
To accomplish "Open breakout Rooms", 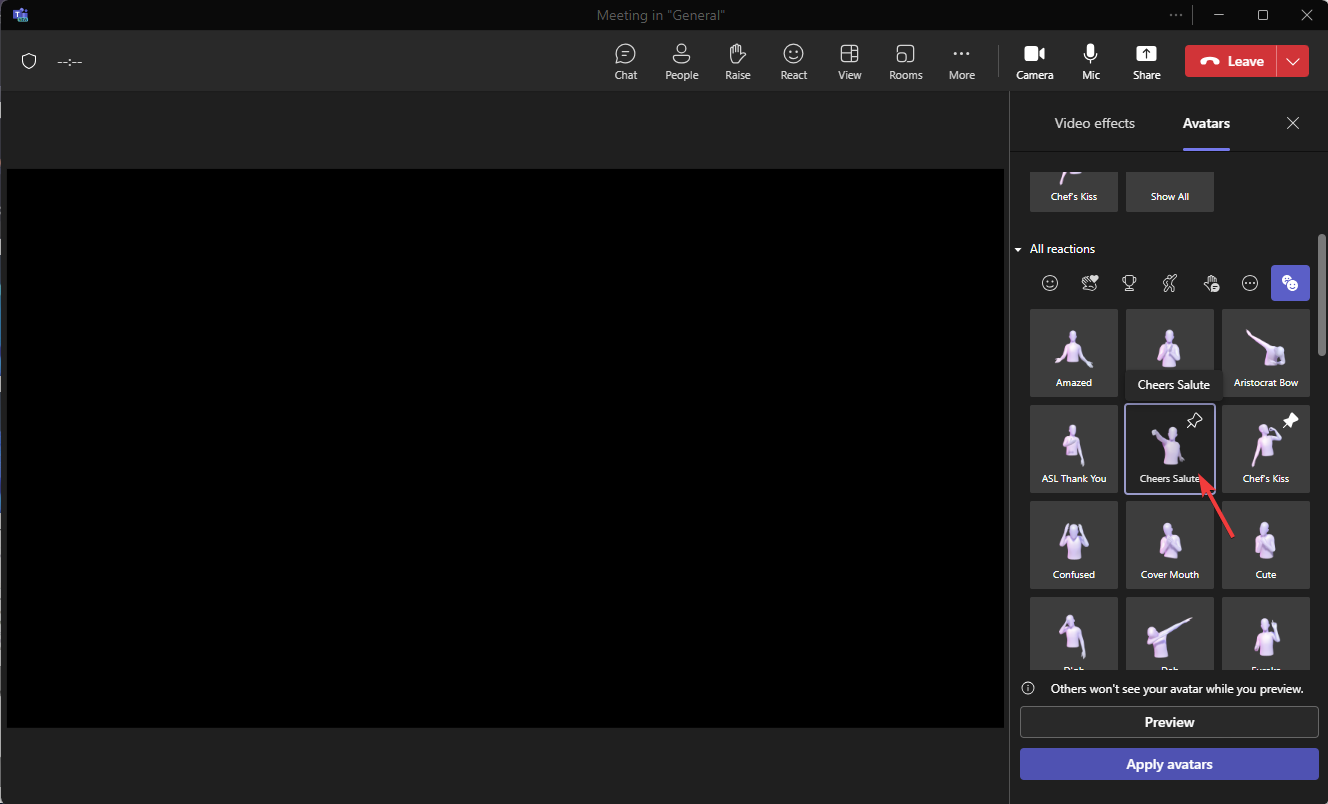I will [906, 61].
